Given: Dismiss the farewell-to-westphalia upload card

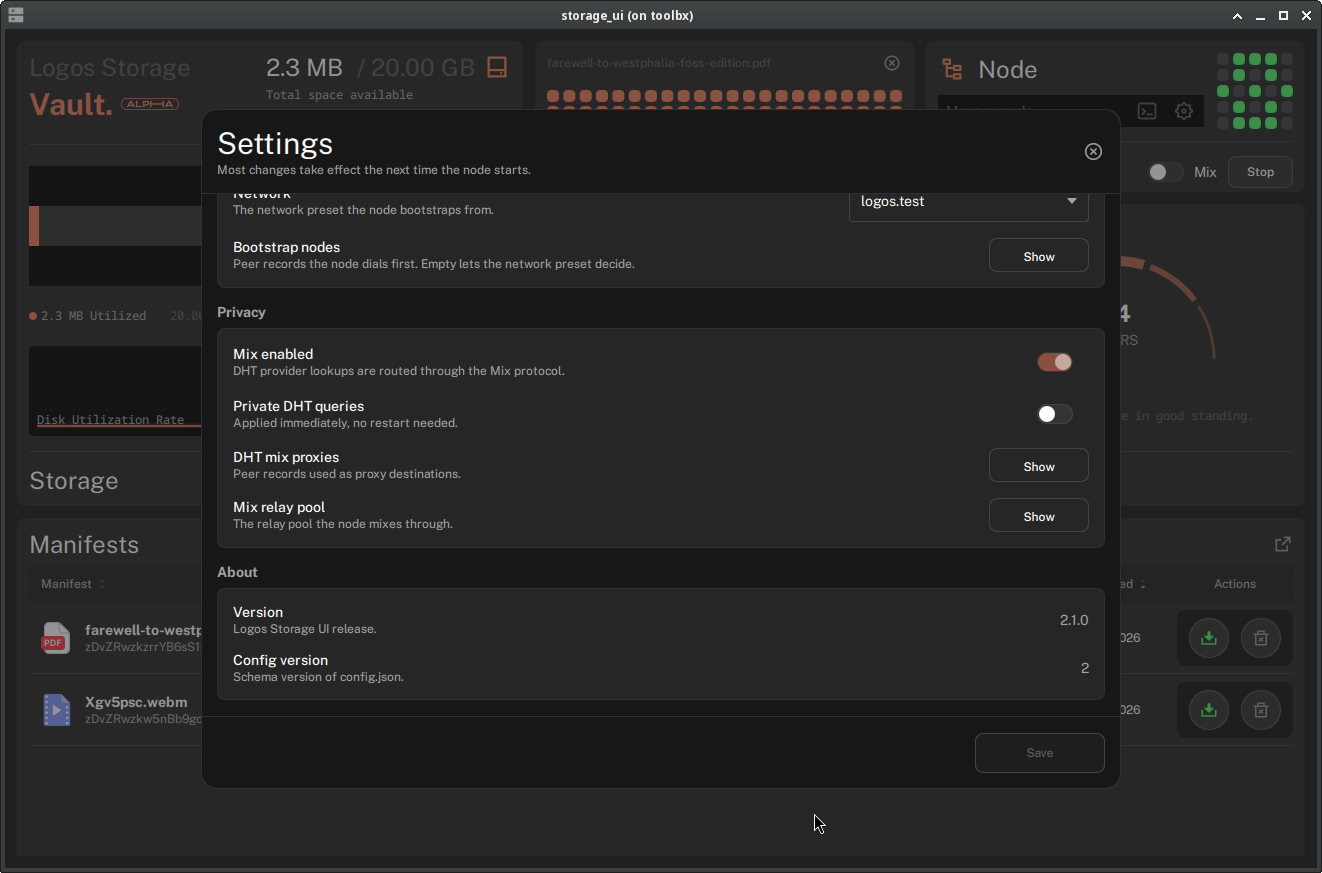Looking at the screenshot, I should (x=892, y=63).
